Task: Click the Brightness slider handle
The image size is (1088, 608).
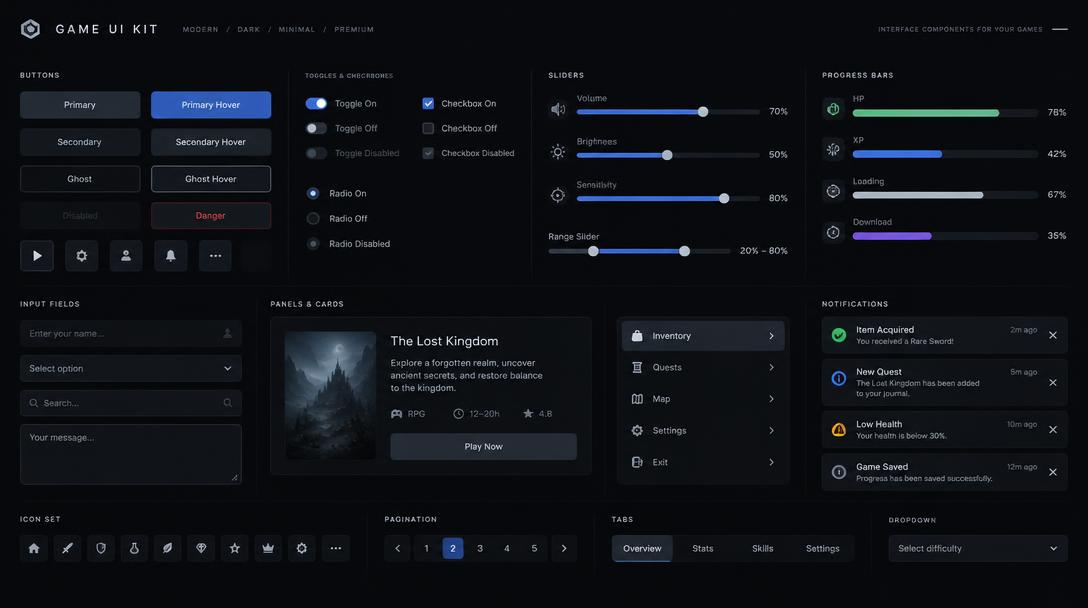Action: point(667,155)
